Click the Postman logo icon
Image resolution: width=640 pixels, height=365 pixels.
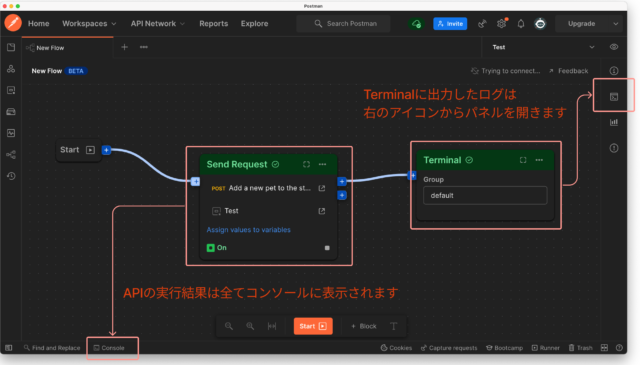click(13, 22)
